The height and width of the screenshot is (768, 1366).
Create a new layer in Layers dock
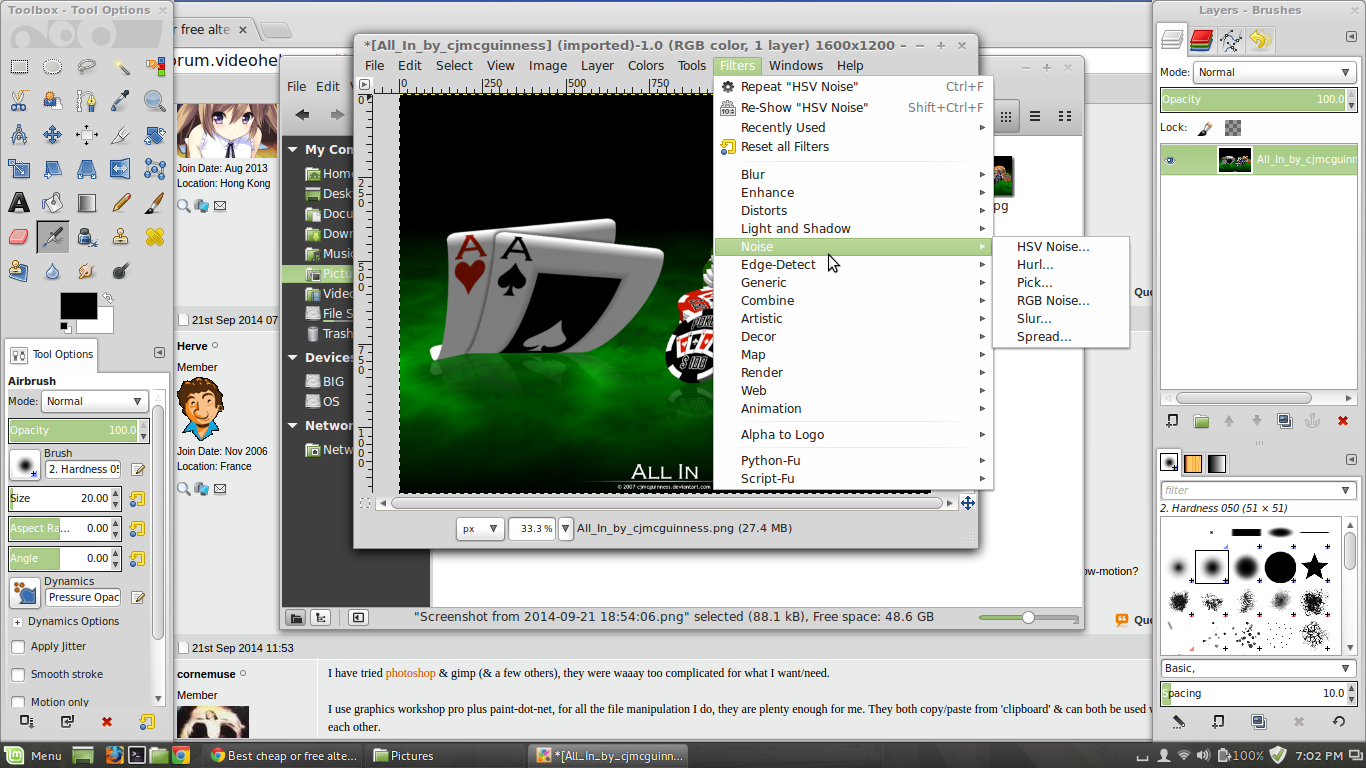(1173, 421)
